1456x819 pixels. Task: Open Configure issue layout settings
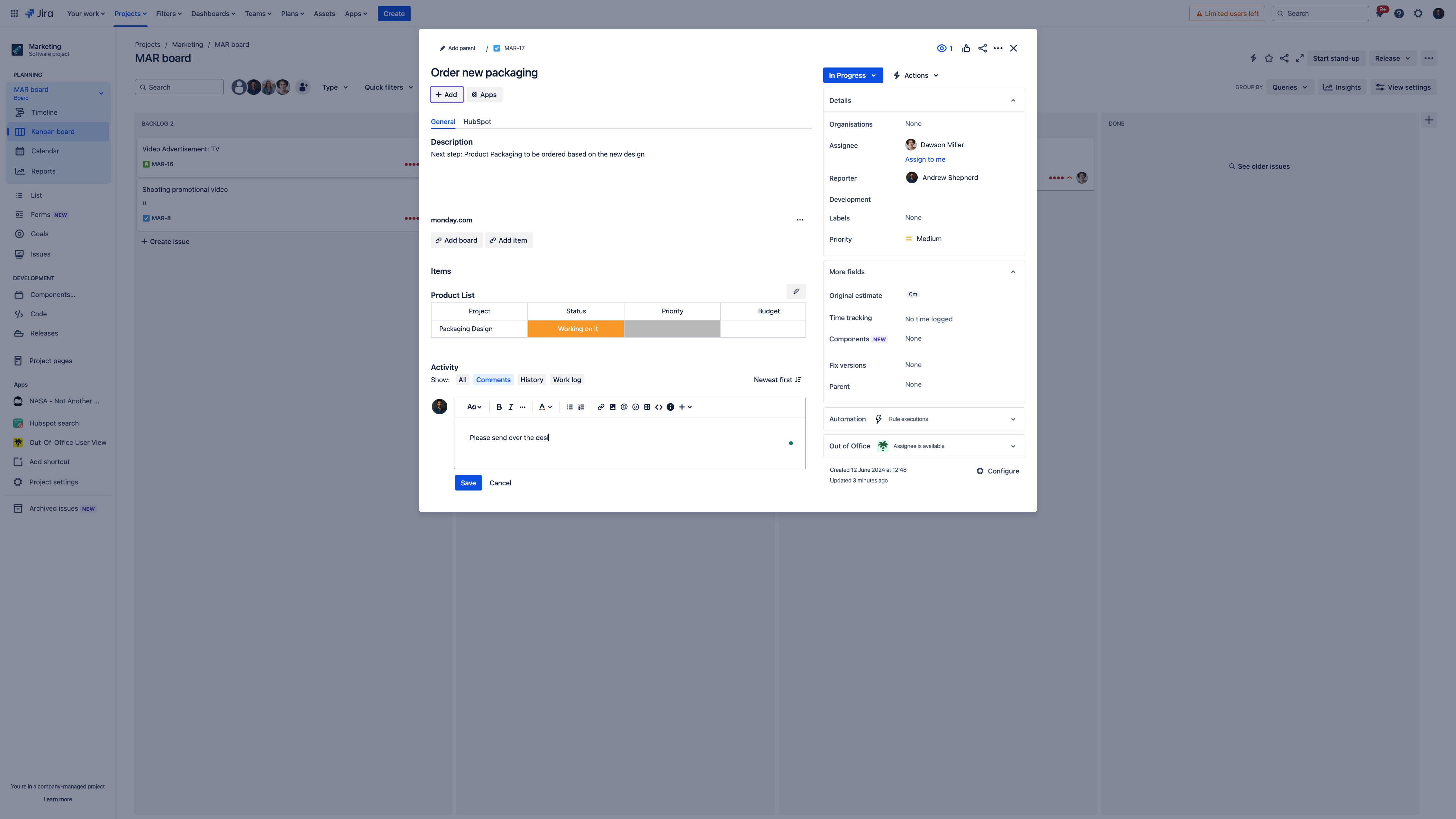pos(997,471)
